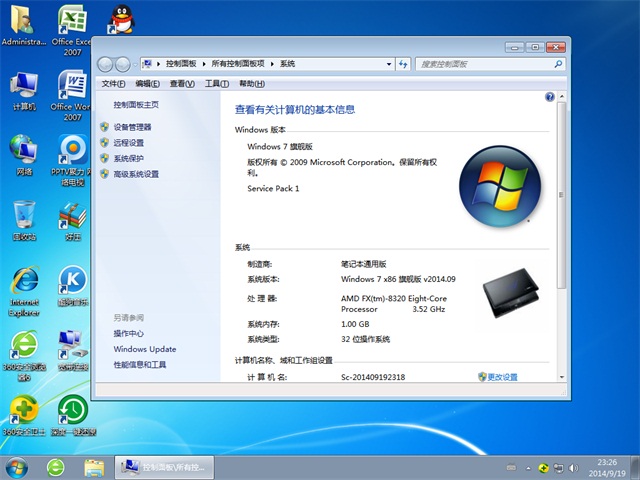Show hidden tray icons arrow

coord(528,468)
